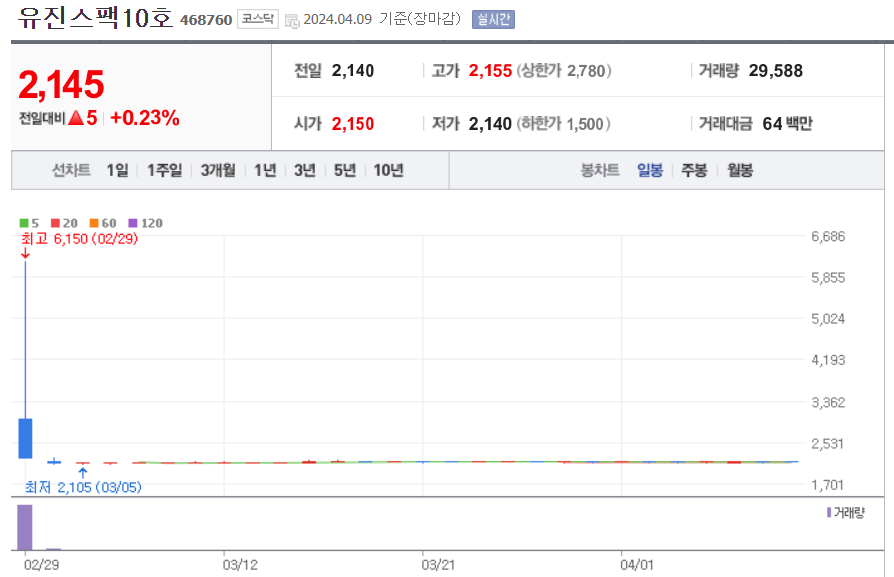
Task: Select the 10년 line chart period
Action: click(x=389, y=170)
